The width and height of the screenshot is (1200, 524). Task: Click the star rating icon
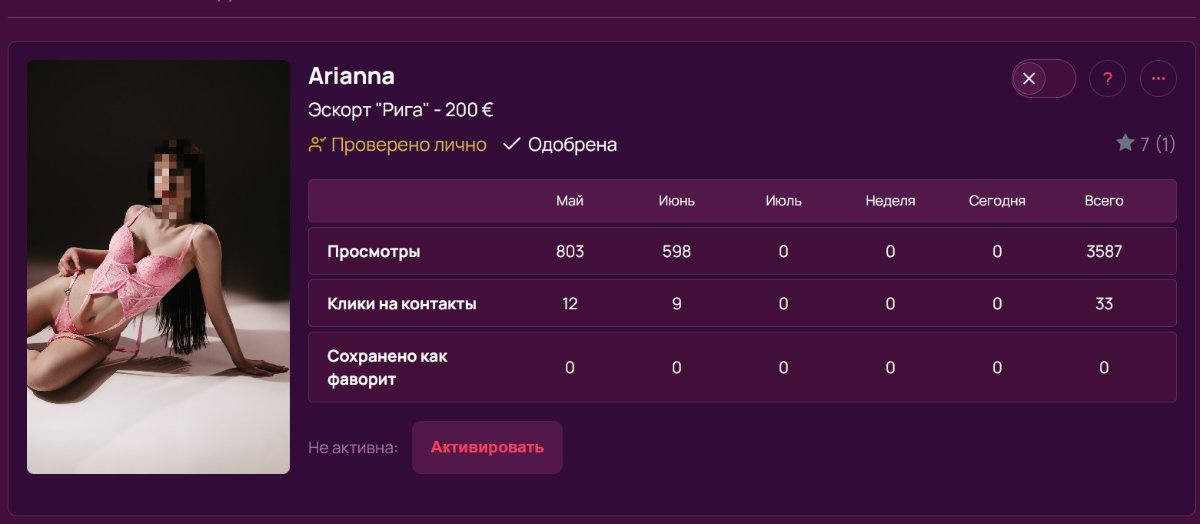pyautogui.click(x=1125, y=144)
